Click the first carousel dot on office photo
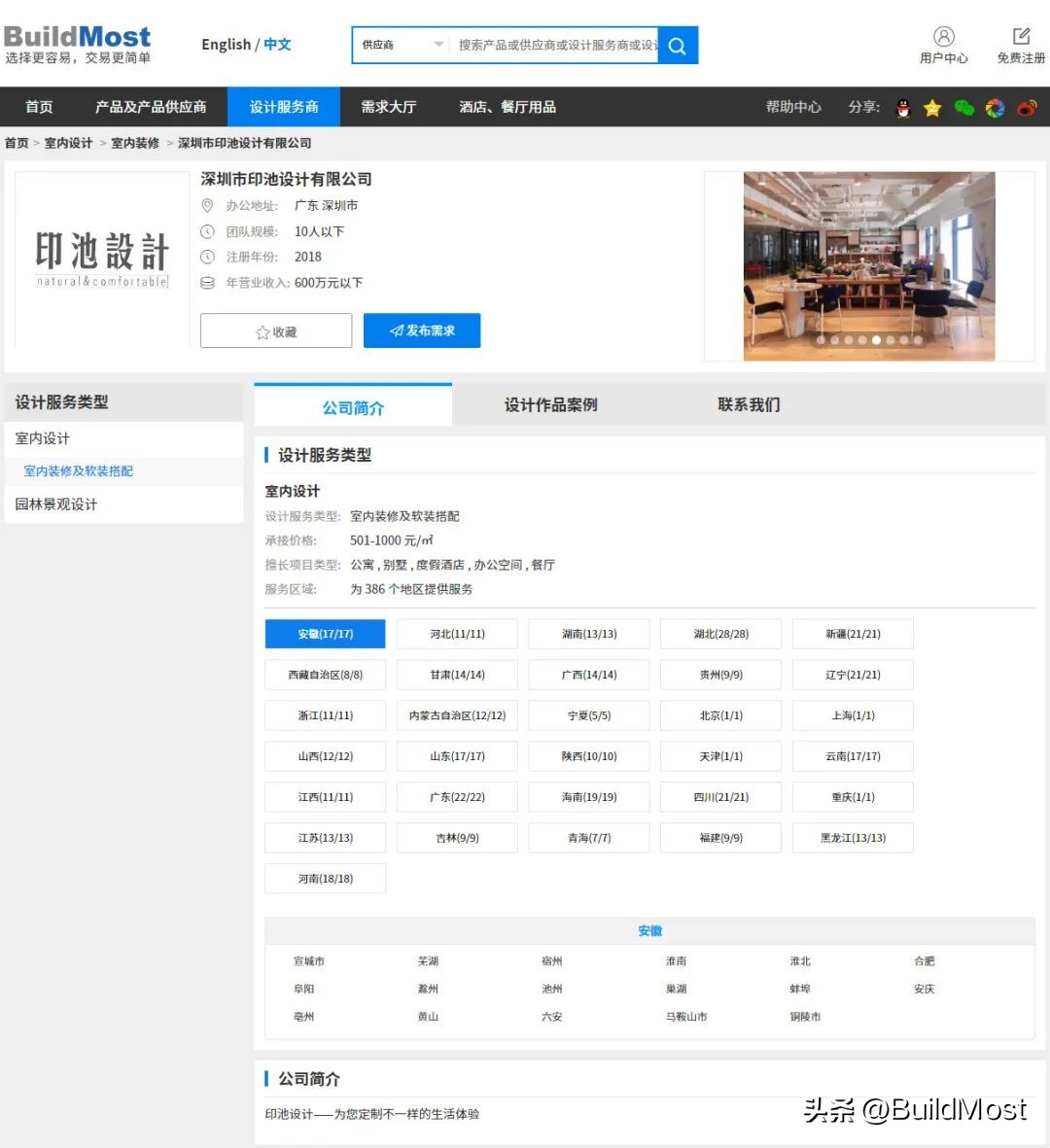Screen dimensions: 1050x1148 pyautogui.click(x=822, y=340)
